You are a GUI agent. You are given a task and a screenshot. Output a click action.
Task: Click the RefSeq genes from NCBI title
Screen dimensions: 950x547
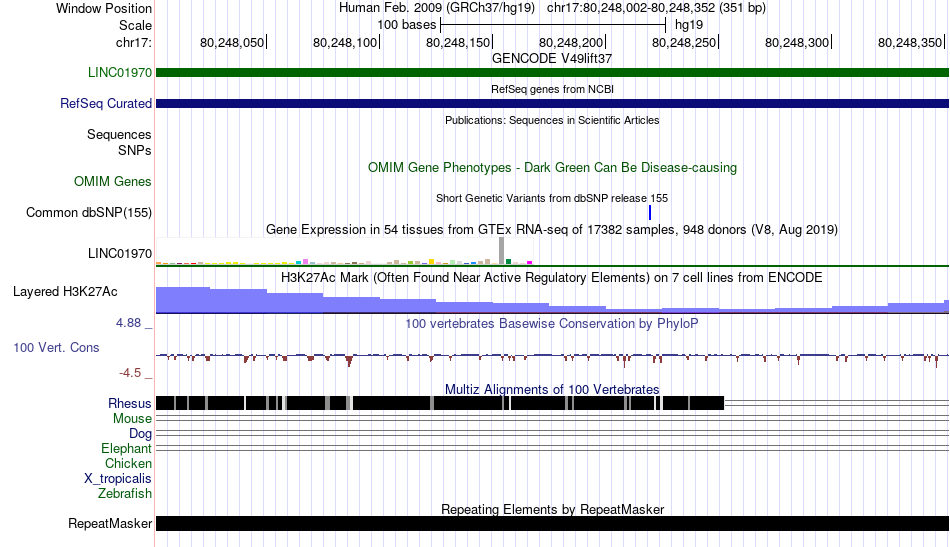(x=552, y=90)
